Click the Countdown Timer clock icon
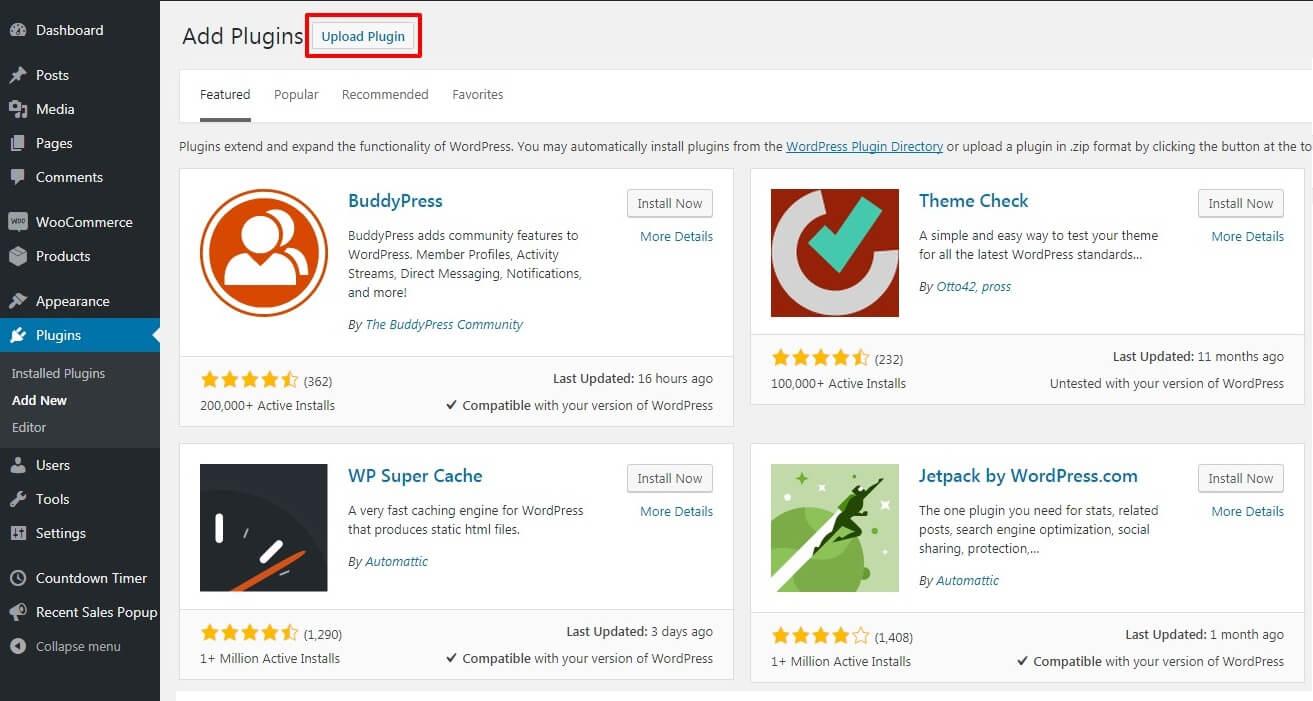This screenshot has width=1313, height=701. tap(18, 578)
